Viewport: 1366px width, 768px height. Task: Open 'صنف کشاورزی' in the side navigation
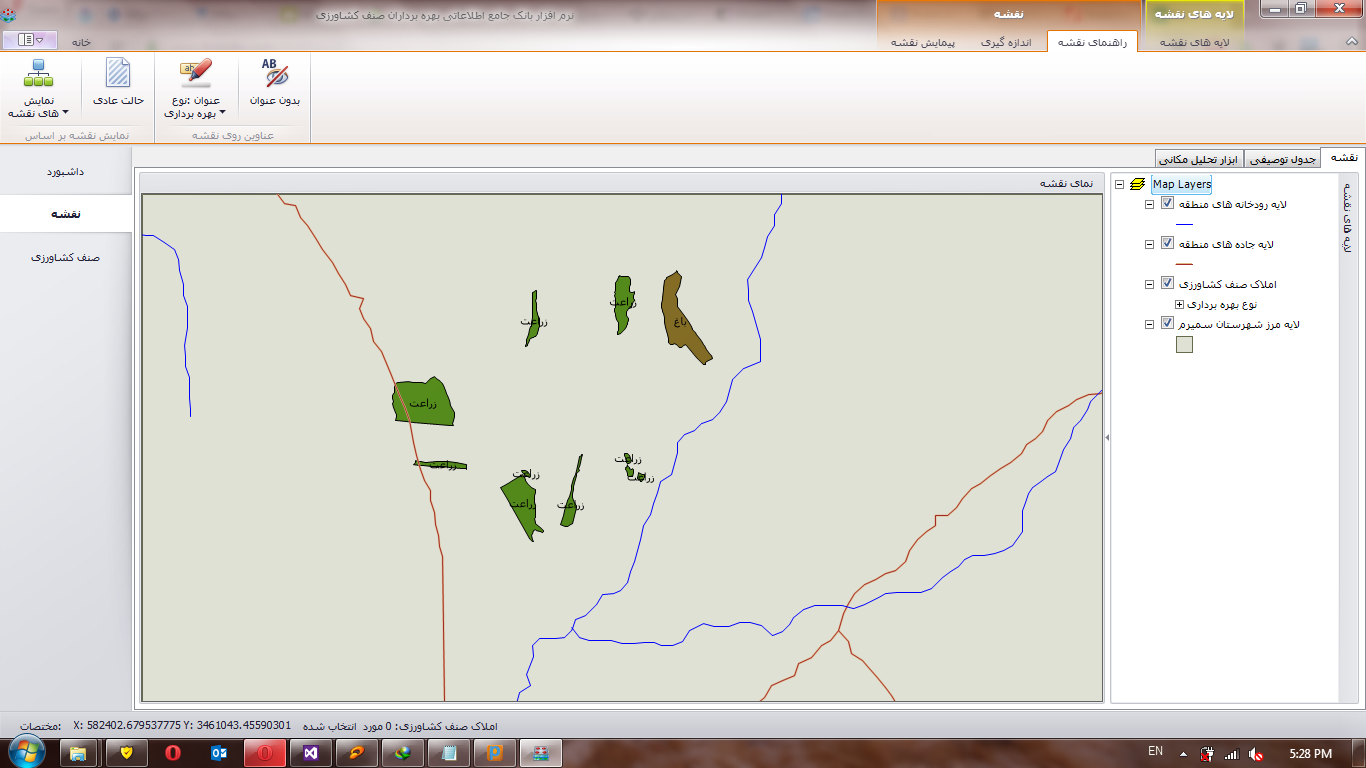[x=66, y=257]
